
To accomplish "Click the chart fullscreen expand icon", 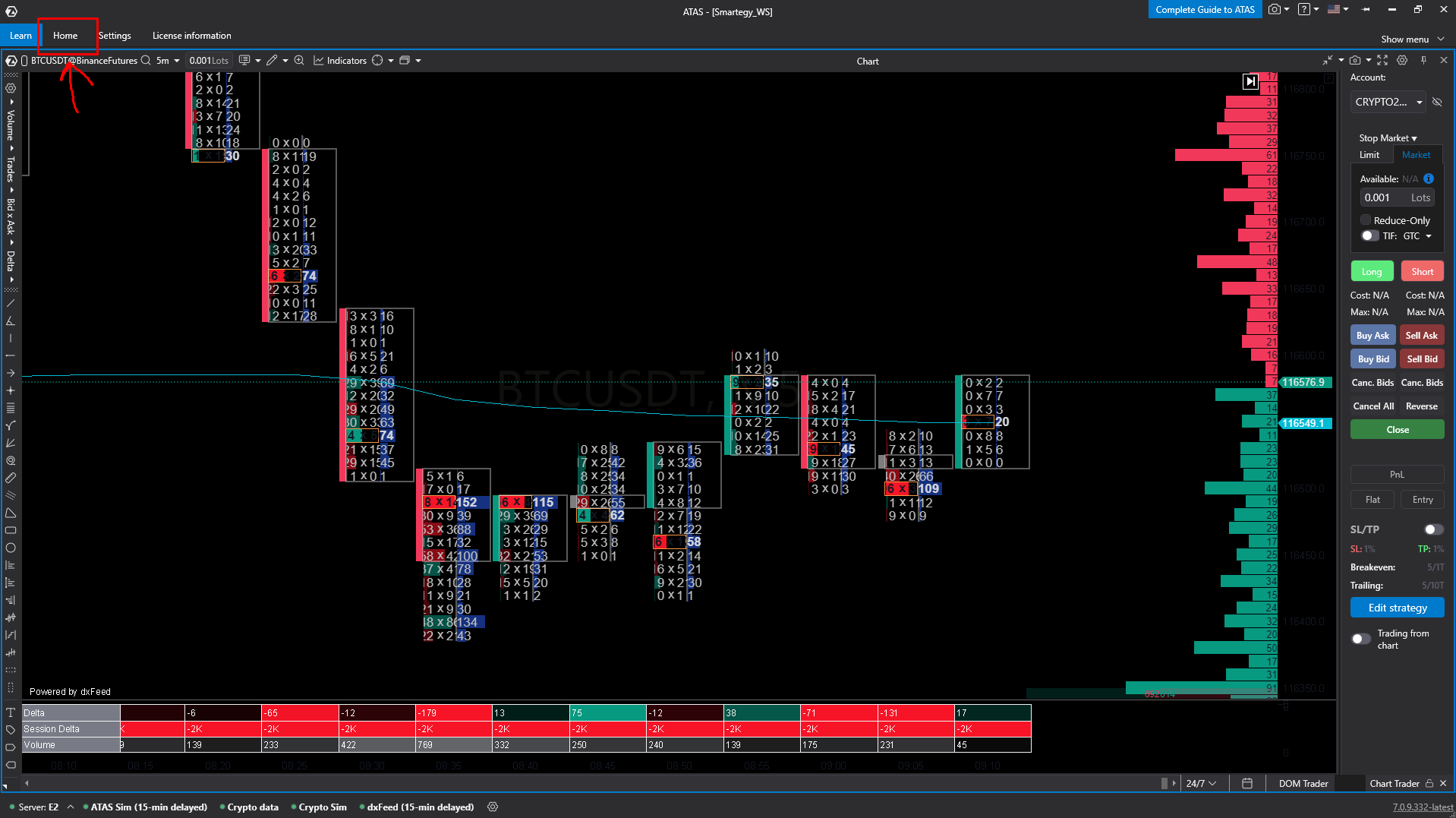I will (x=1382, y=61).
